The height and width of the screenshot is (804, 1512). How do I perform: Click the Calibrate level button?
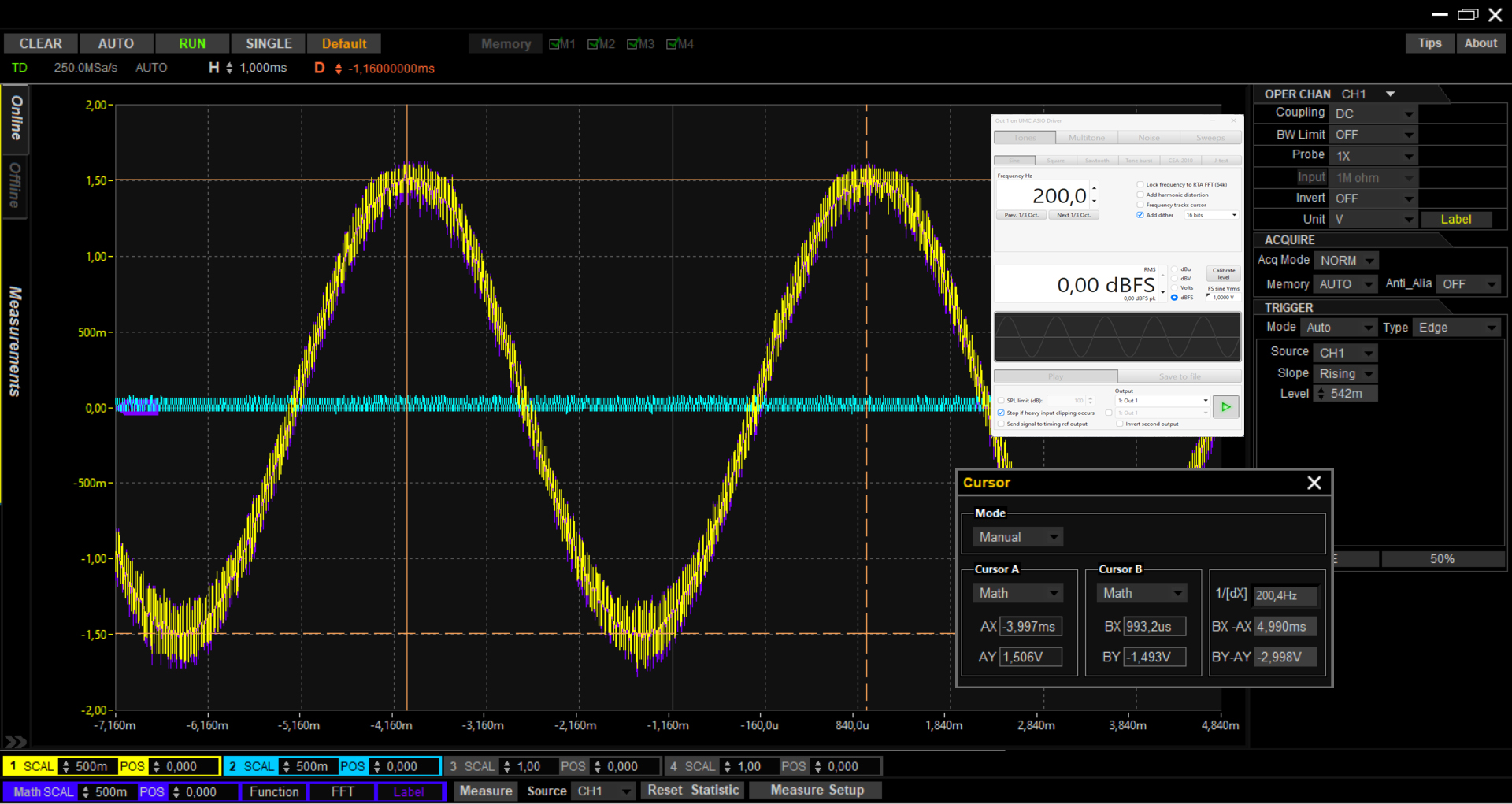[1224, 274]
